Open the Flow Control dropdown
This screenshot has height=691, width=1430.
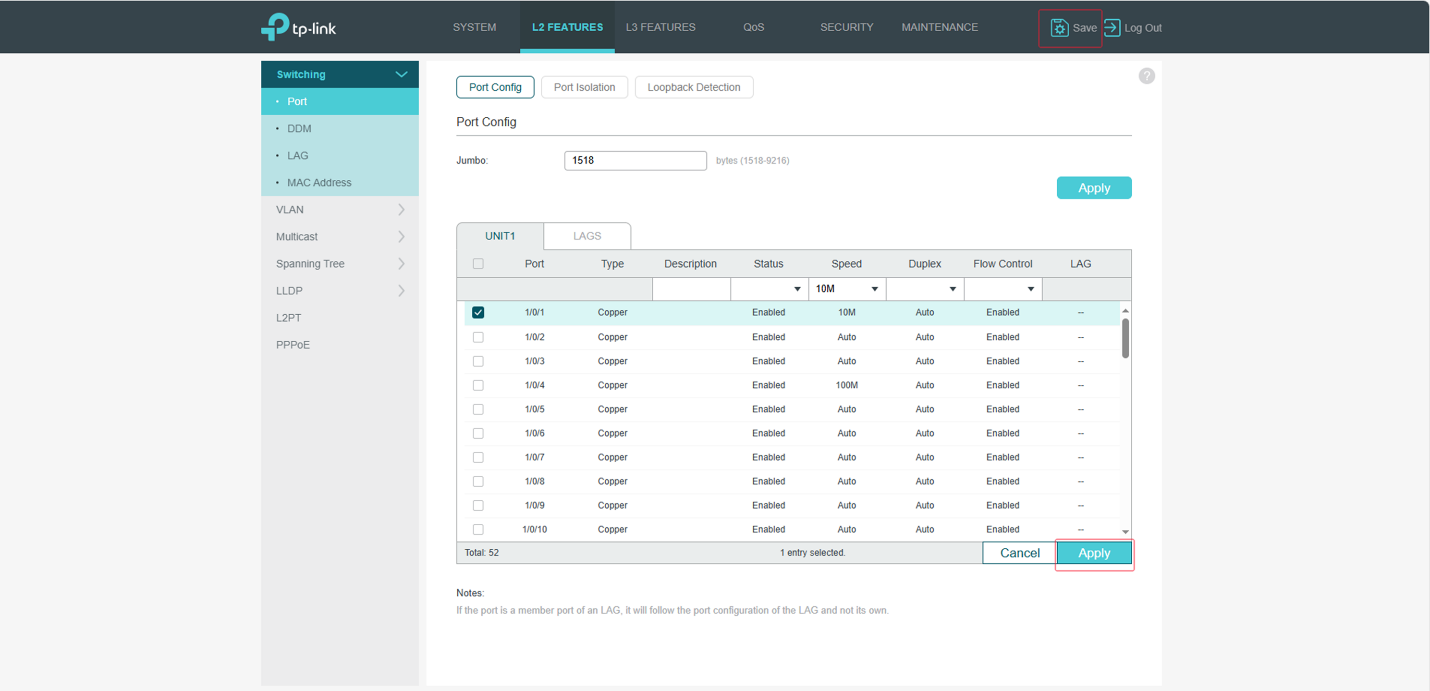pos(1002,289)
